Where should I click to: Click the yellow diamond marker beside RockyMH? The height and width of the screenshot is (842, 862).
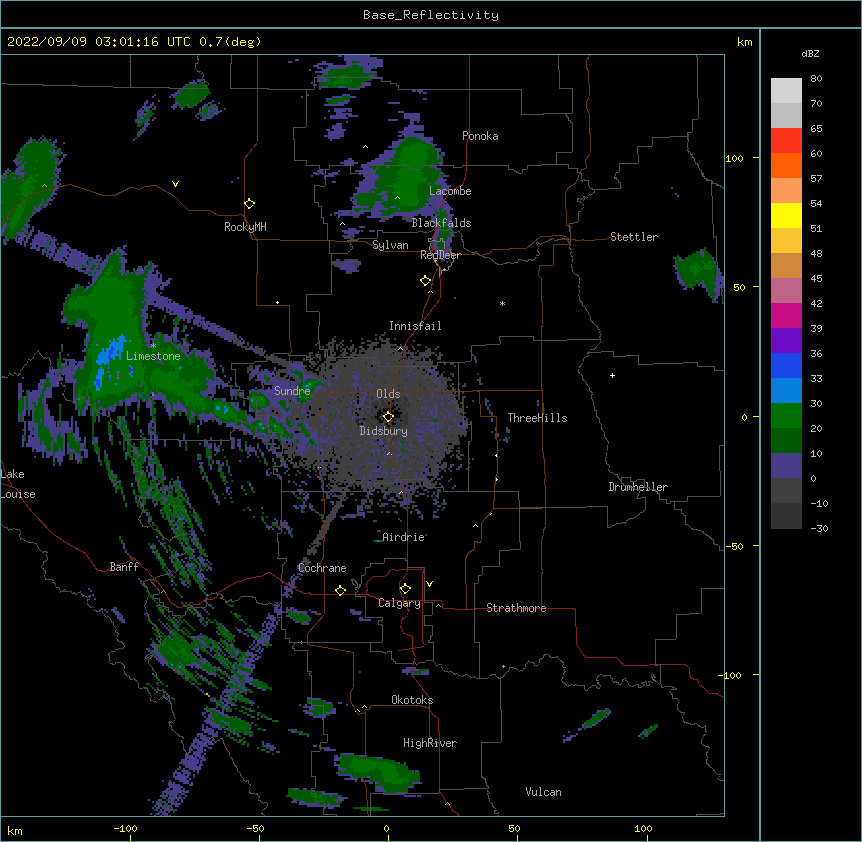coord(250,204)
